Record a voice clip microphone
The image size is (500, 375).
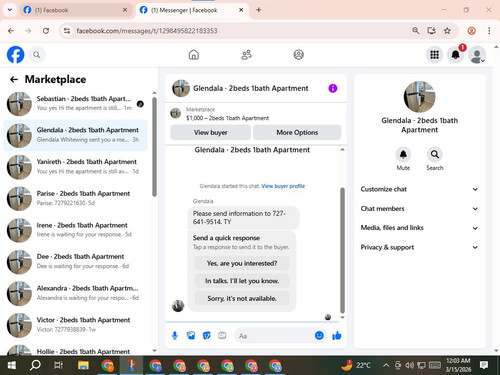[x=175, y=336]
